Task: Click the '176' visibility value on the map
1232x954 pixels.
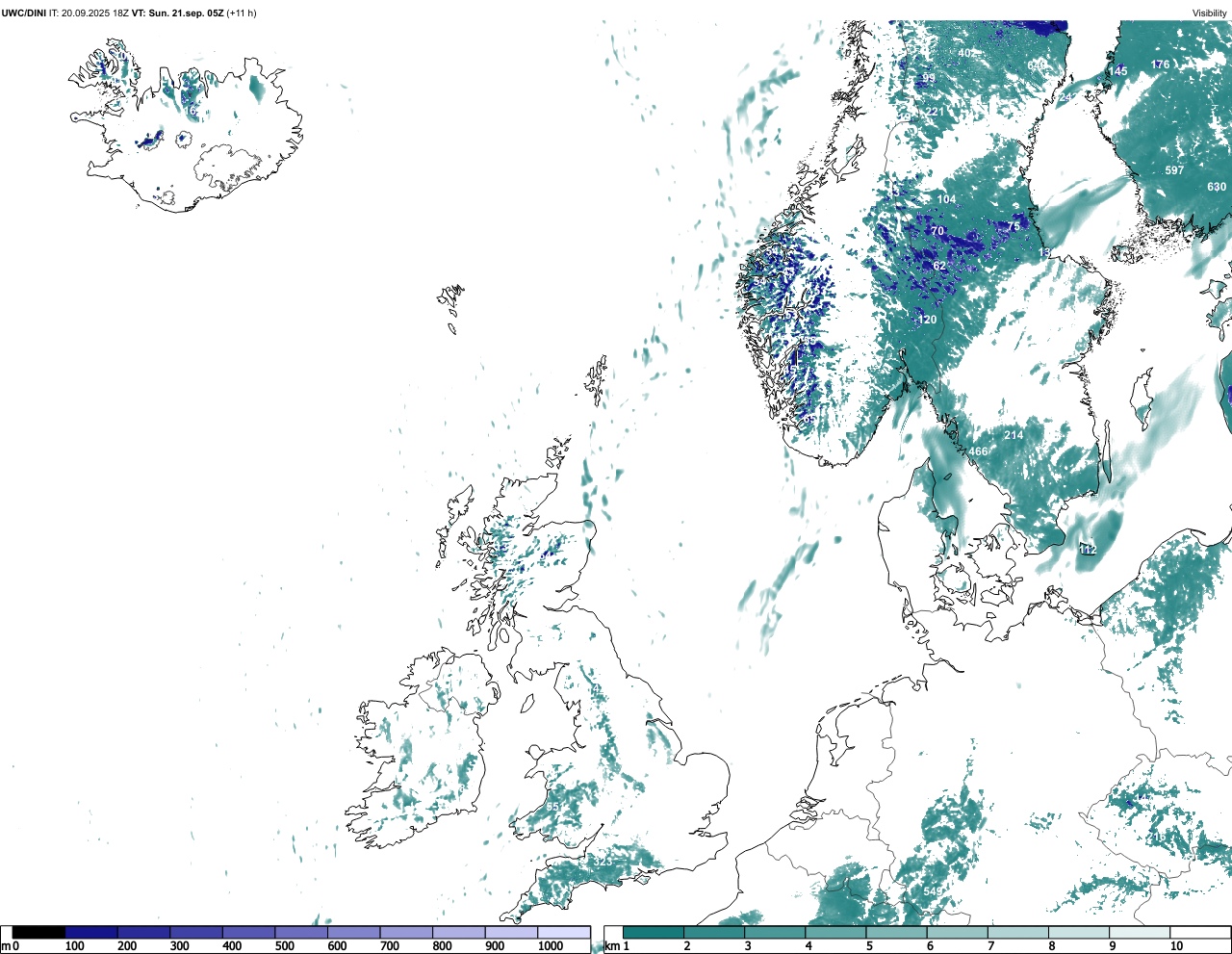Action: 1161,64
